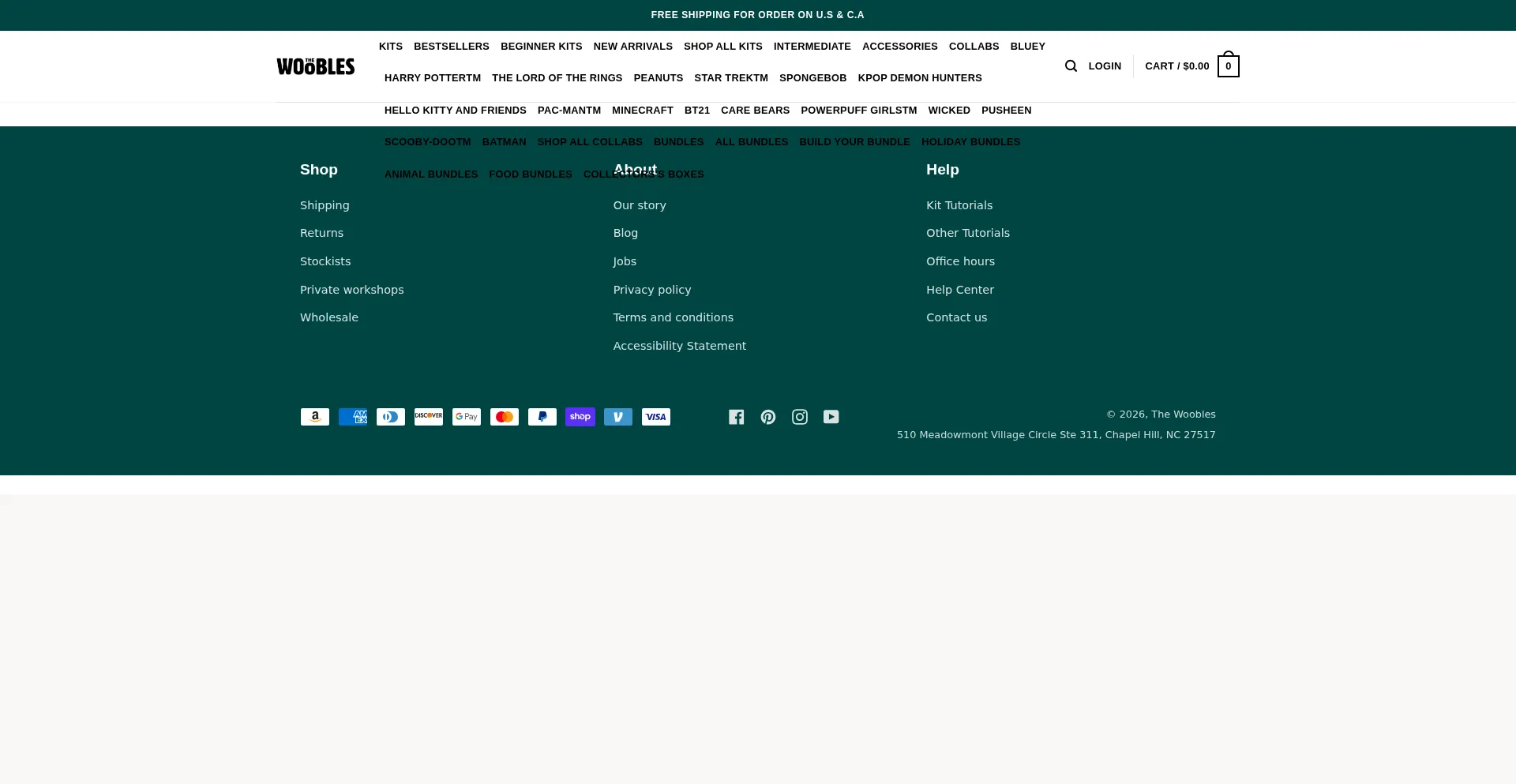Click the American Express payment icon

(353, 417)
